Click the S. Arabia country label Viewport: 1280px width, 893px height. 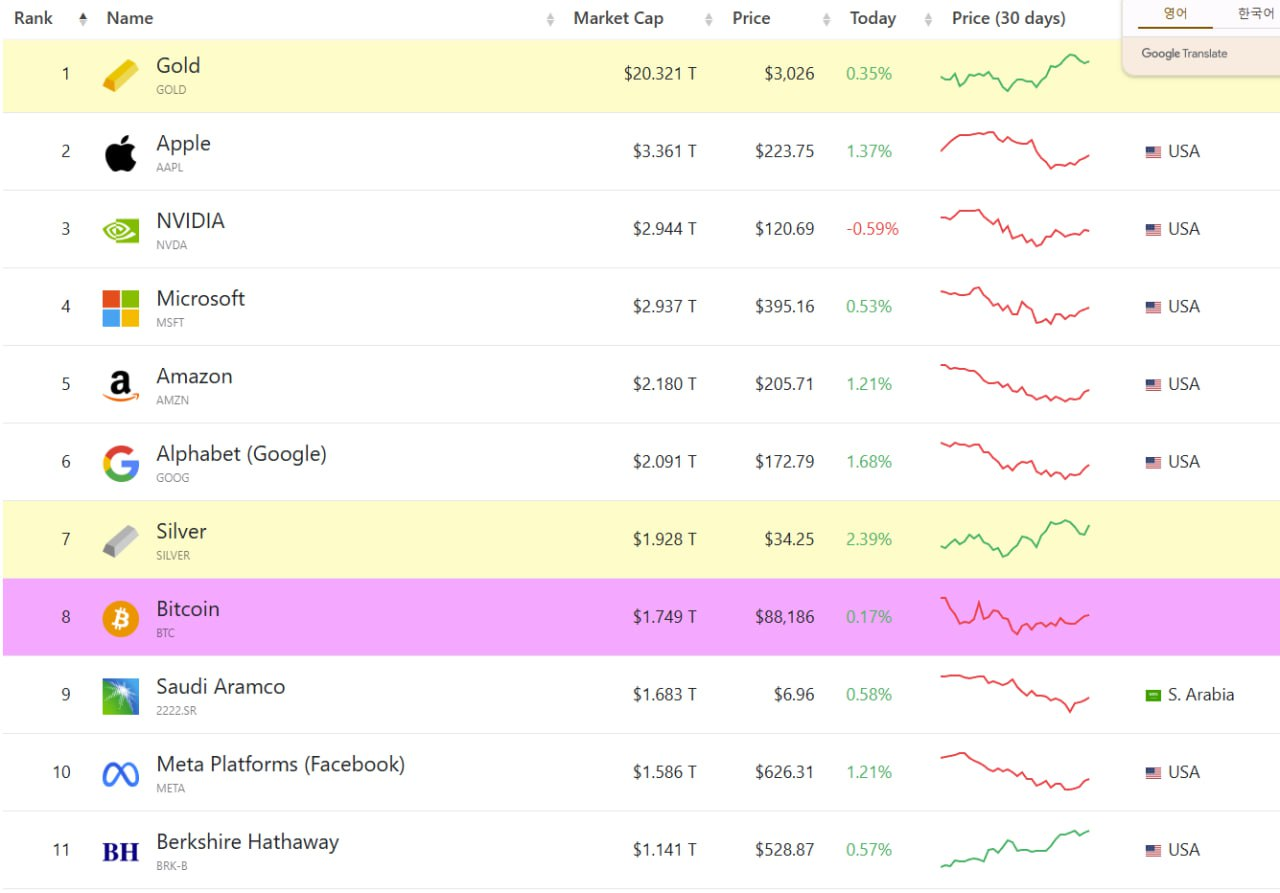pyautogui.click(x=1201, y=694)
